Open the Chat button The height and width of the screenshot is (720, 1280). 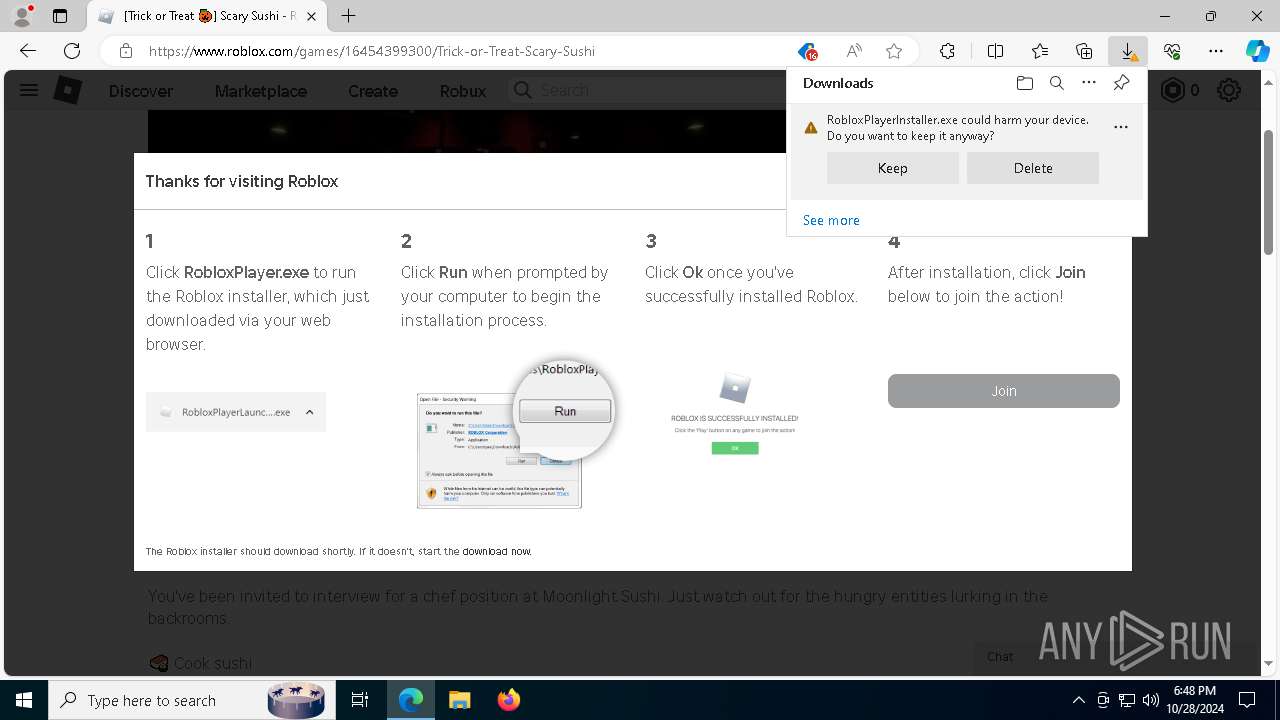pos(1000,656)
